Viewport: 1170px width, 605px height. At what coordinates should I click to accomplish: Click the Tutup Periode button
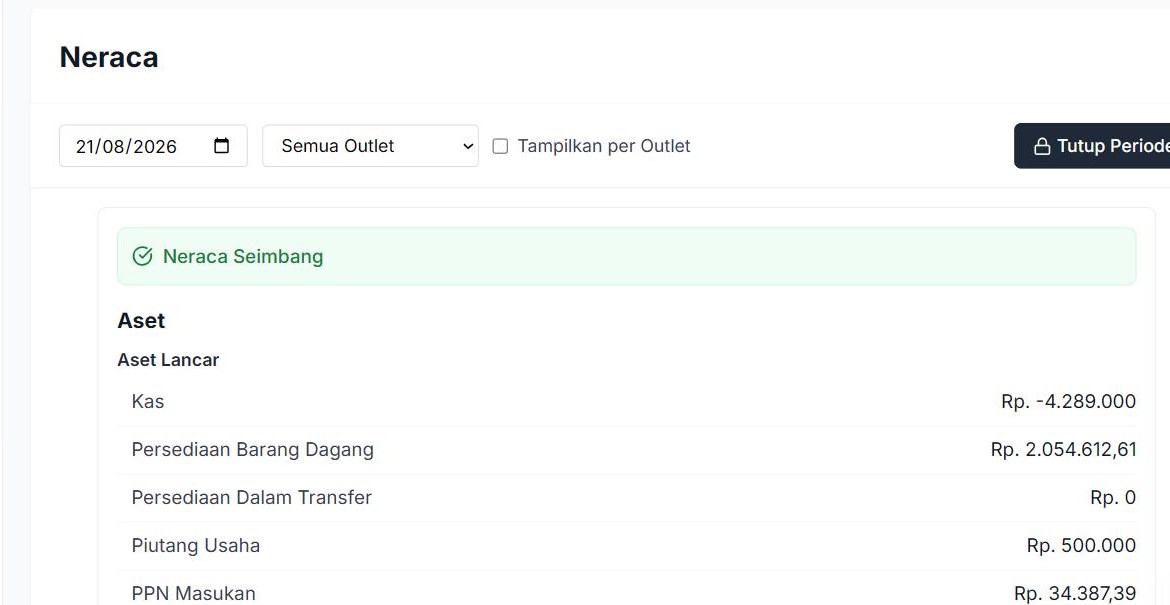click(1092, 145)
